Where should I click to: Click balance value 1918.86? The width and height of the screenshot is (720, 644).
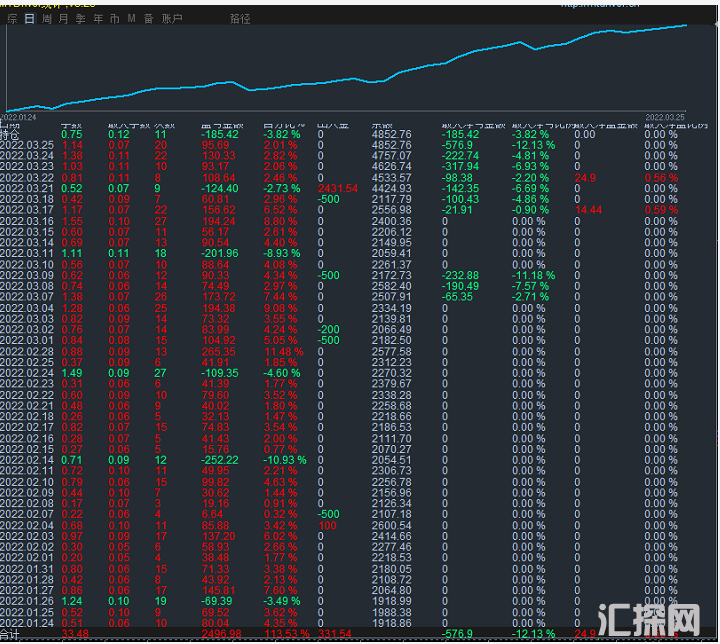pos(391,623)
